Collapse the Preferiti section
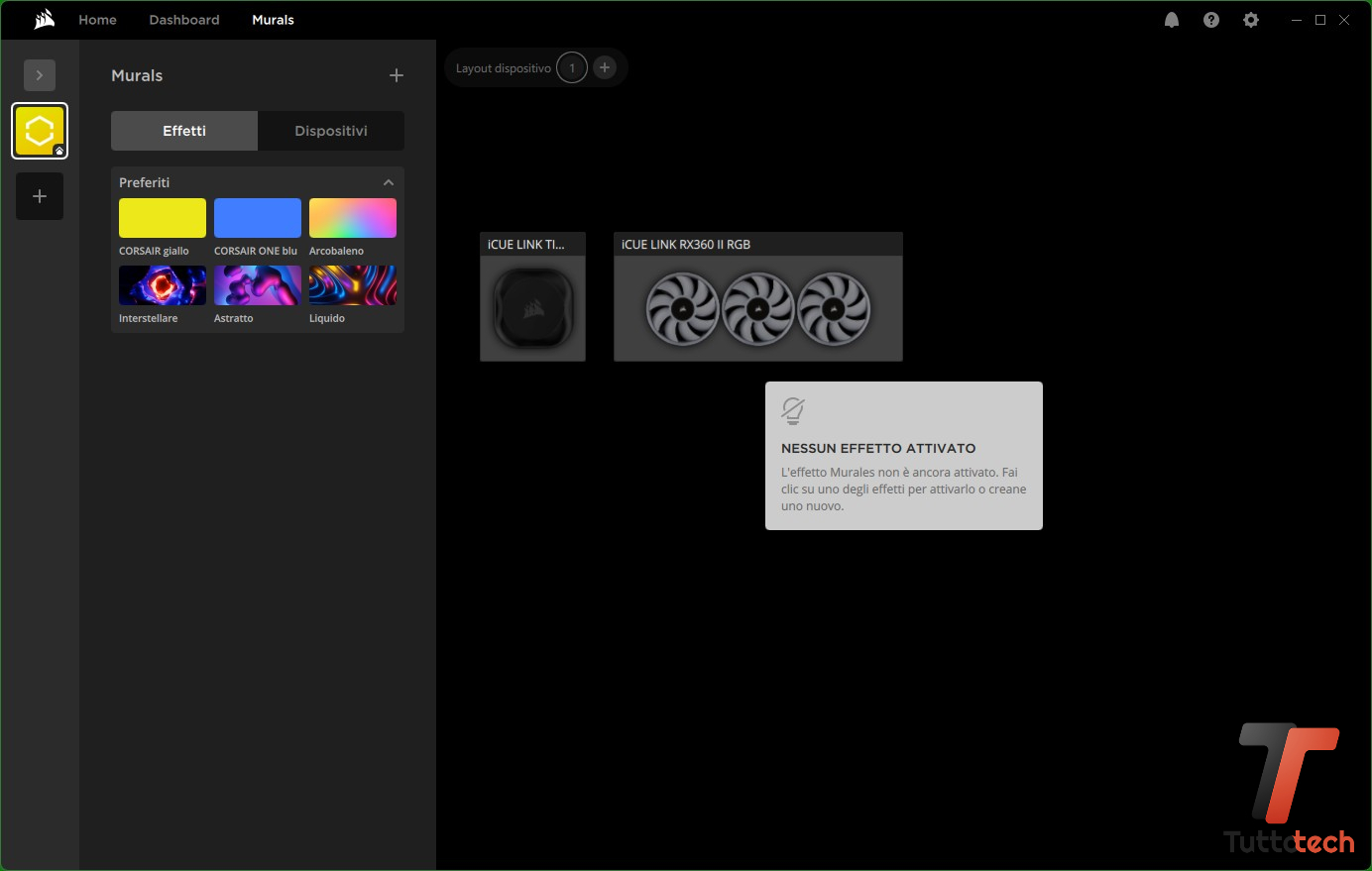 coord(389,182)
